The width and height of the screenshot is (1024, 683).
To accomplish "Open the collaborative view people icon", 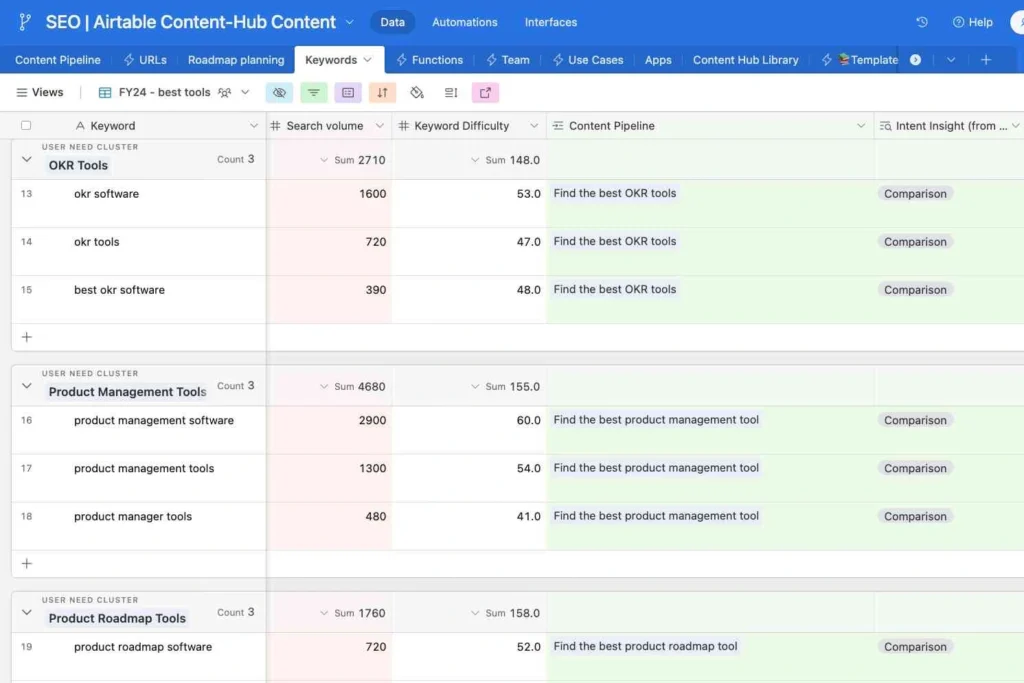I will point(225,93).
